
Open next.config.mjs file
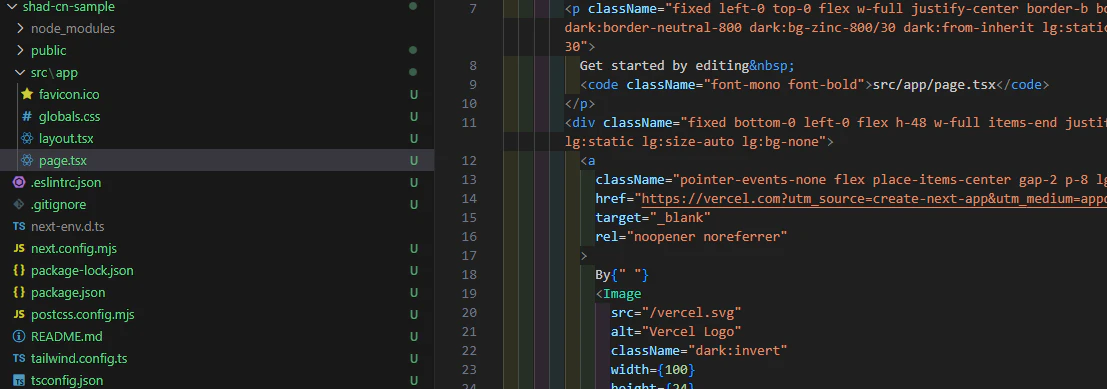point(74,248)
